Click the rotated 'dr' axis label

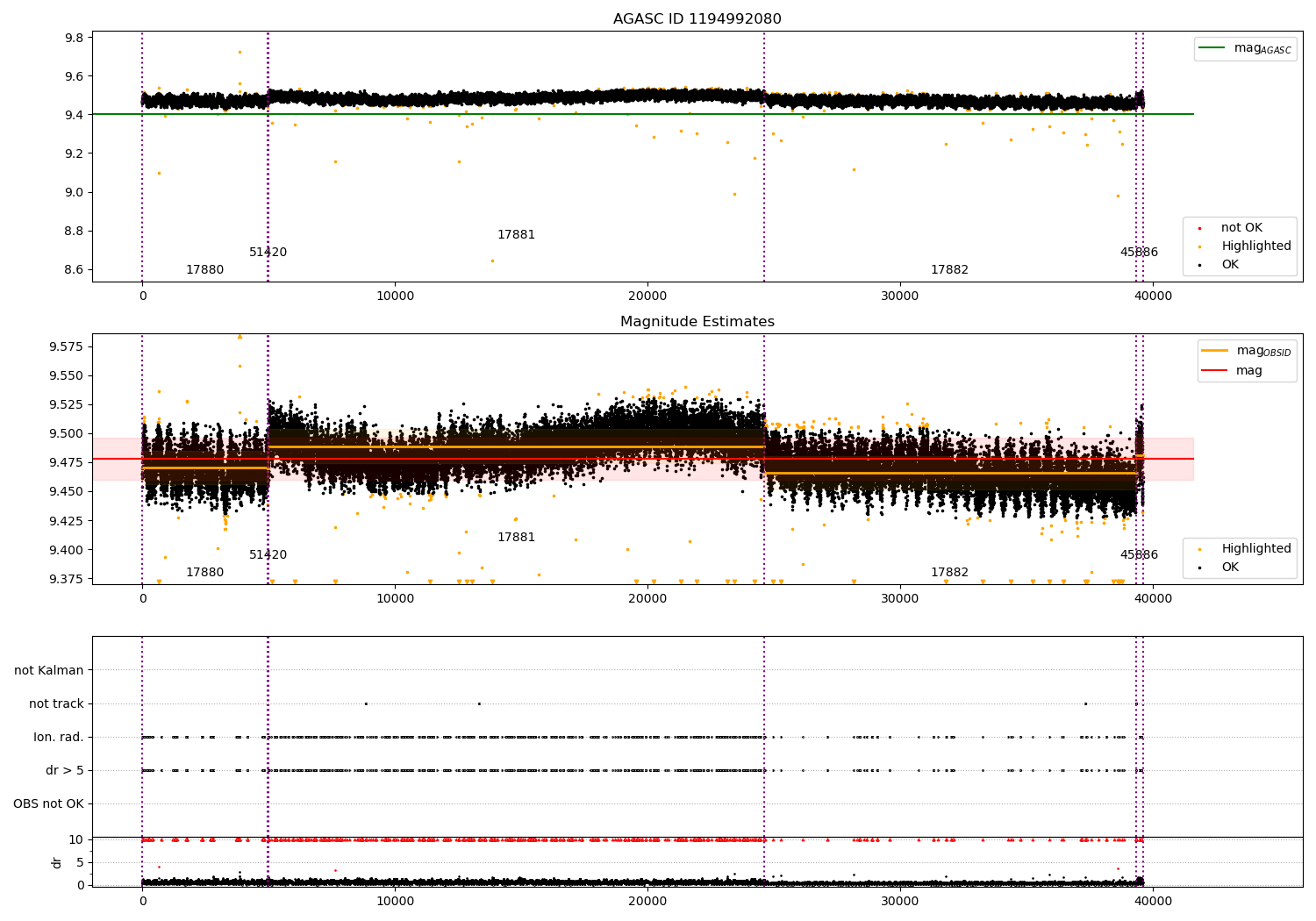pyautogui.click(x=57, y=862)
